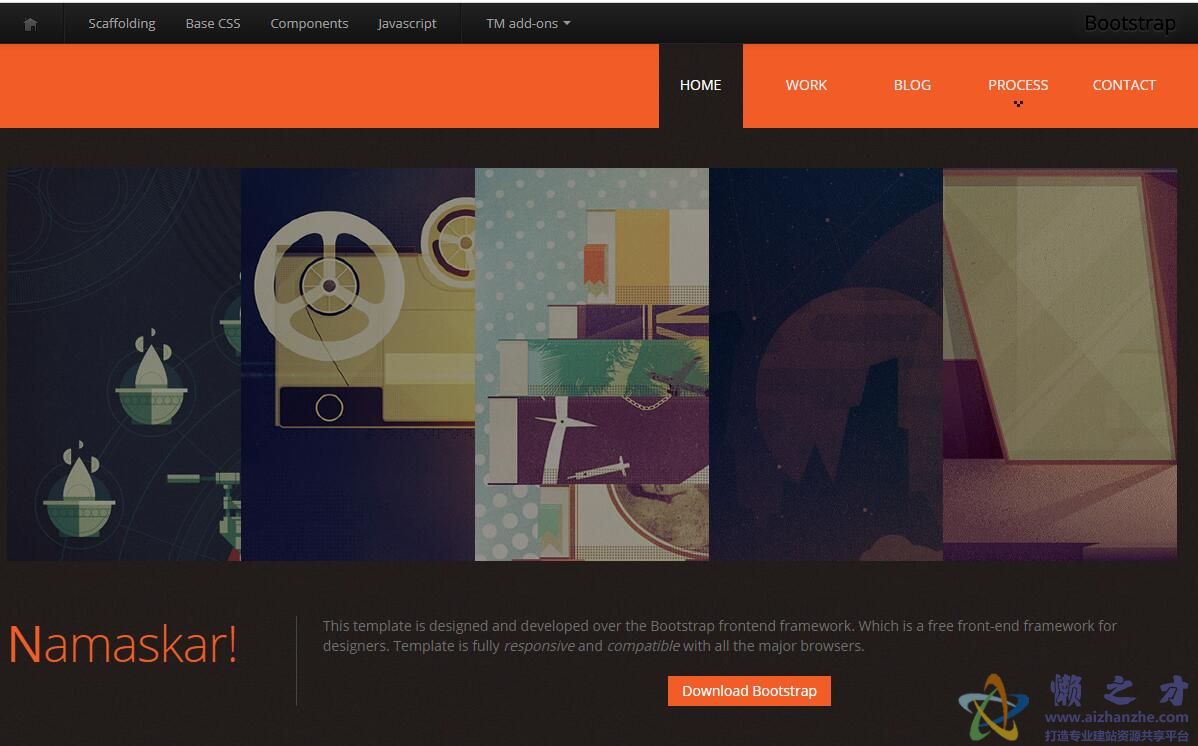Image resolution: width=1198 pixels, height=746 pixels.
Task: Go to the CONTACT page
Action: click(1124, 86)
